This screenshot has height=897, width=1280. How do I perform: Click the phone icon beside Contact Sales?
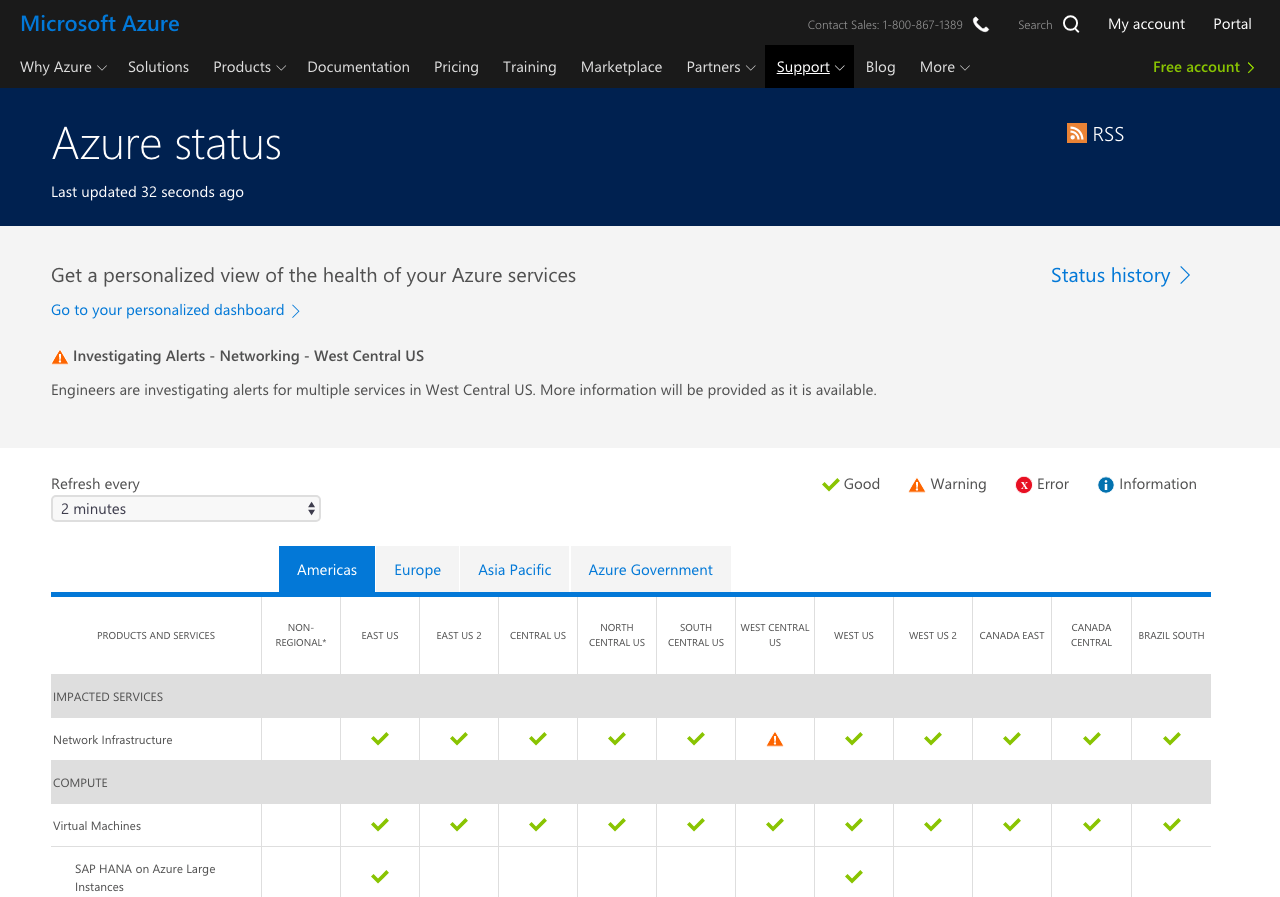click(981, 24)
